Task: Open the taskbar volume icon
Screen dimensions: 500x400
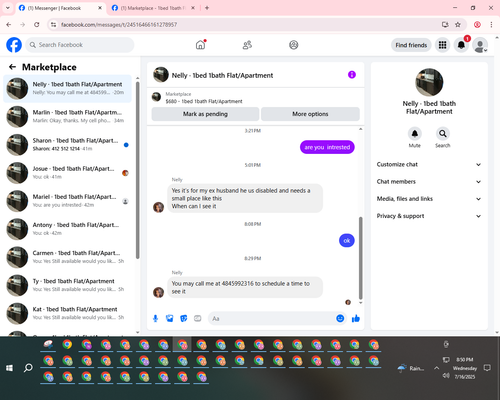Action: click(446, 376)
